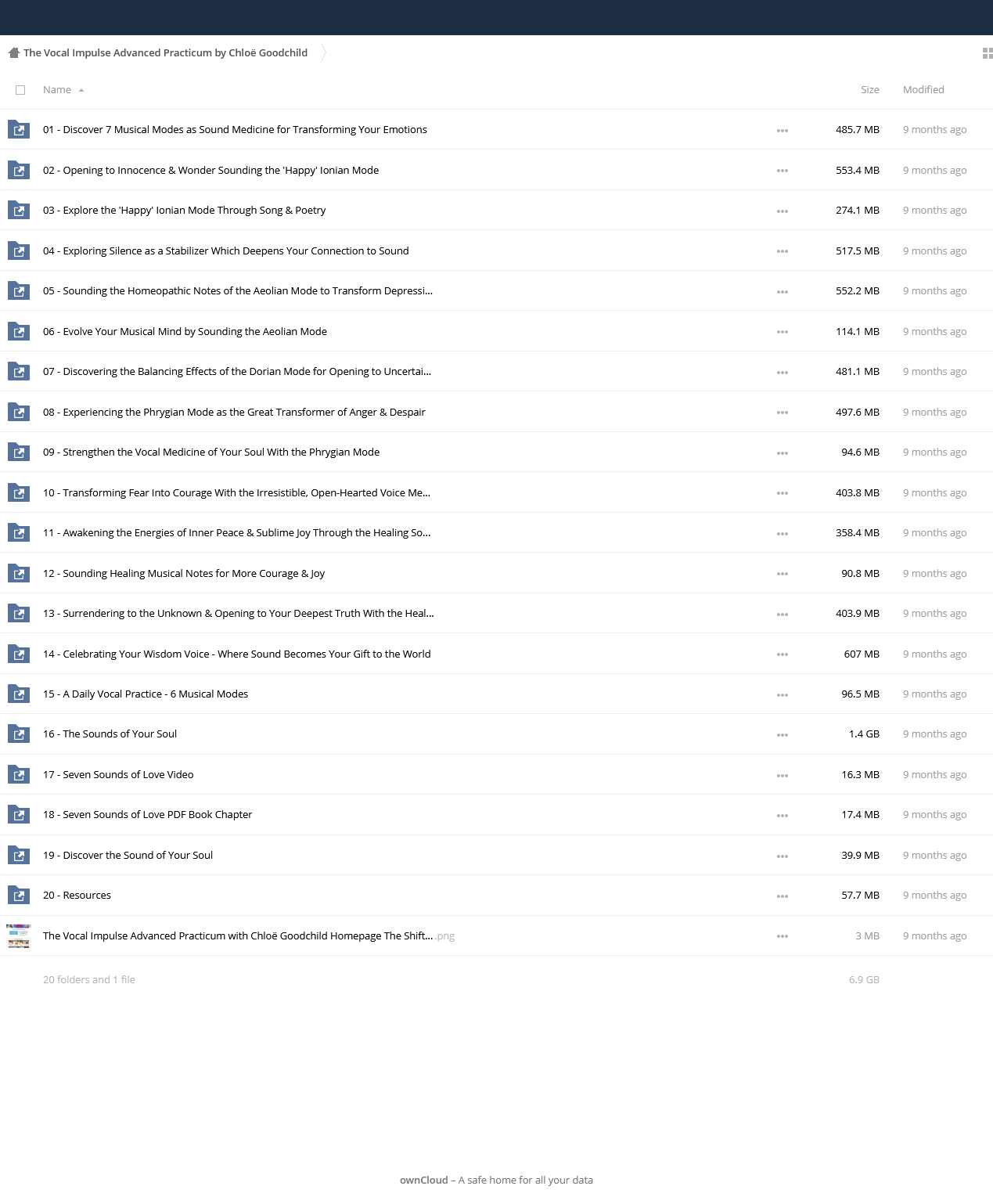Open the Homepage png thumbnail preview
This screenshot has width=993, height=1204.
pyautogui.click(x=19, y=936)
